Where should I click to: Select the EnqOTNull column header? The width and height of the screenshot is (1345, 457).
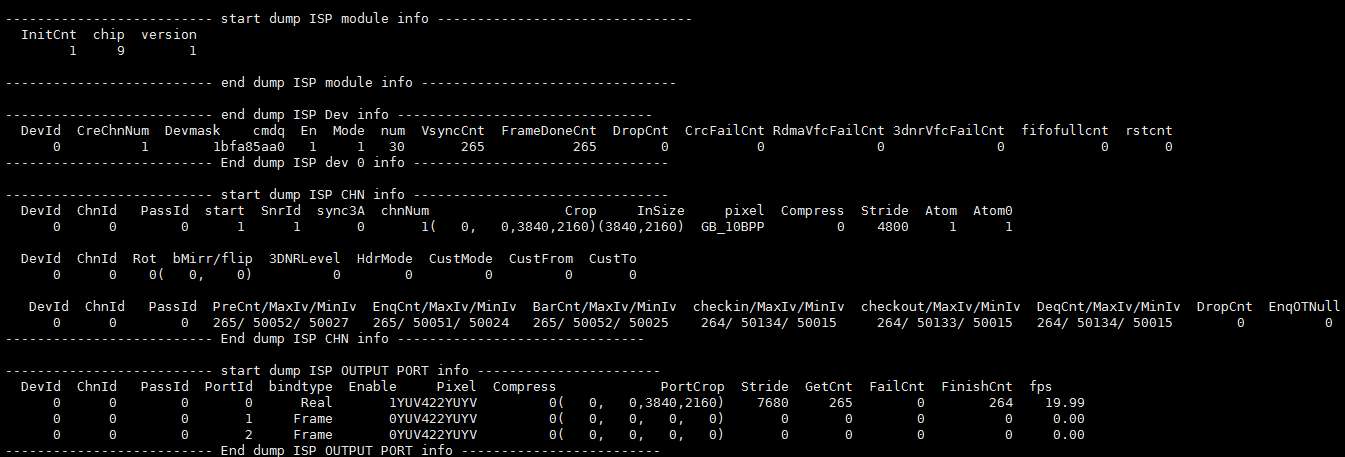coord(1301,306)
